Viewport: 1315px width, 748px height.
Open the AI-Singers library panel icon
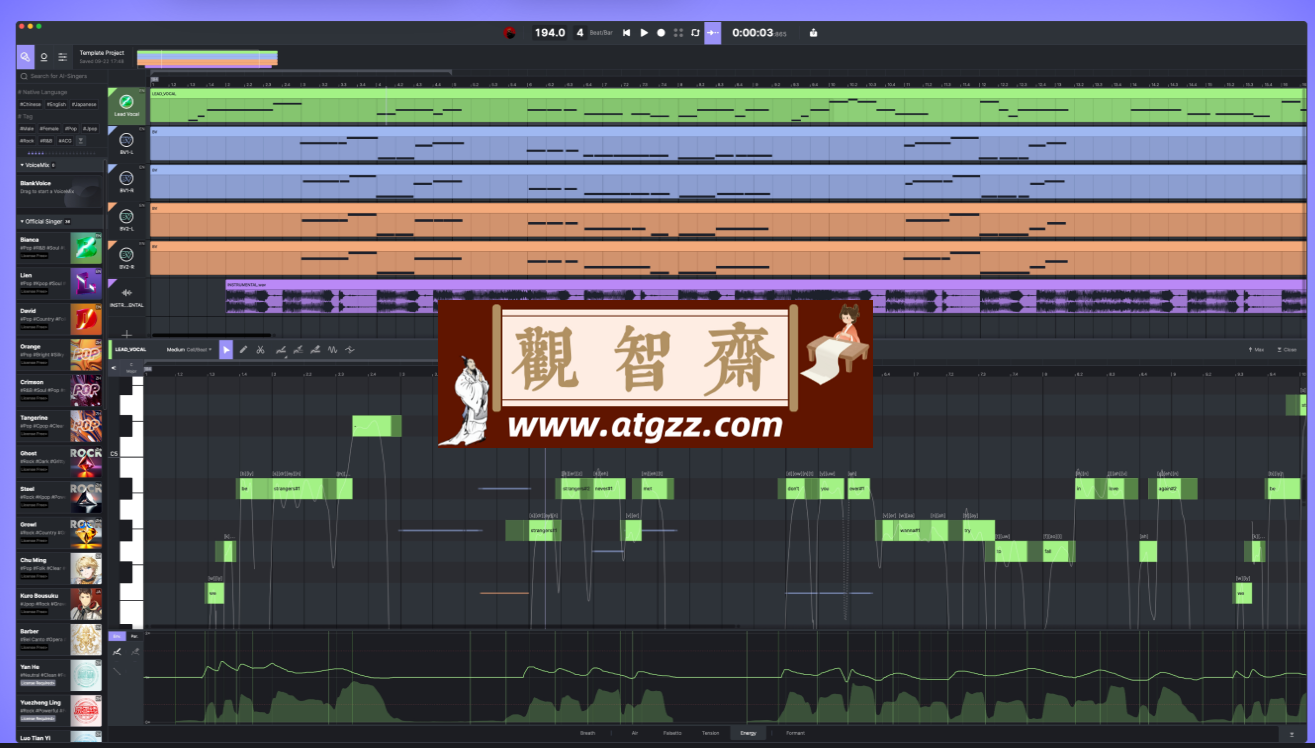coord(25,56)
